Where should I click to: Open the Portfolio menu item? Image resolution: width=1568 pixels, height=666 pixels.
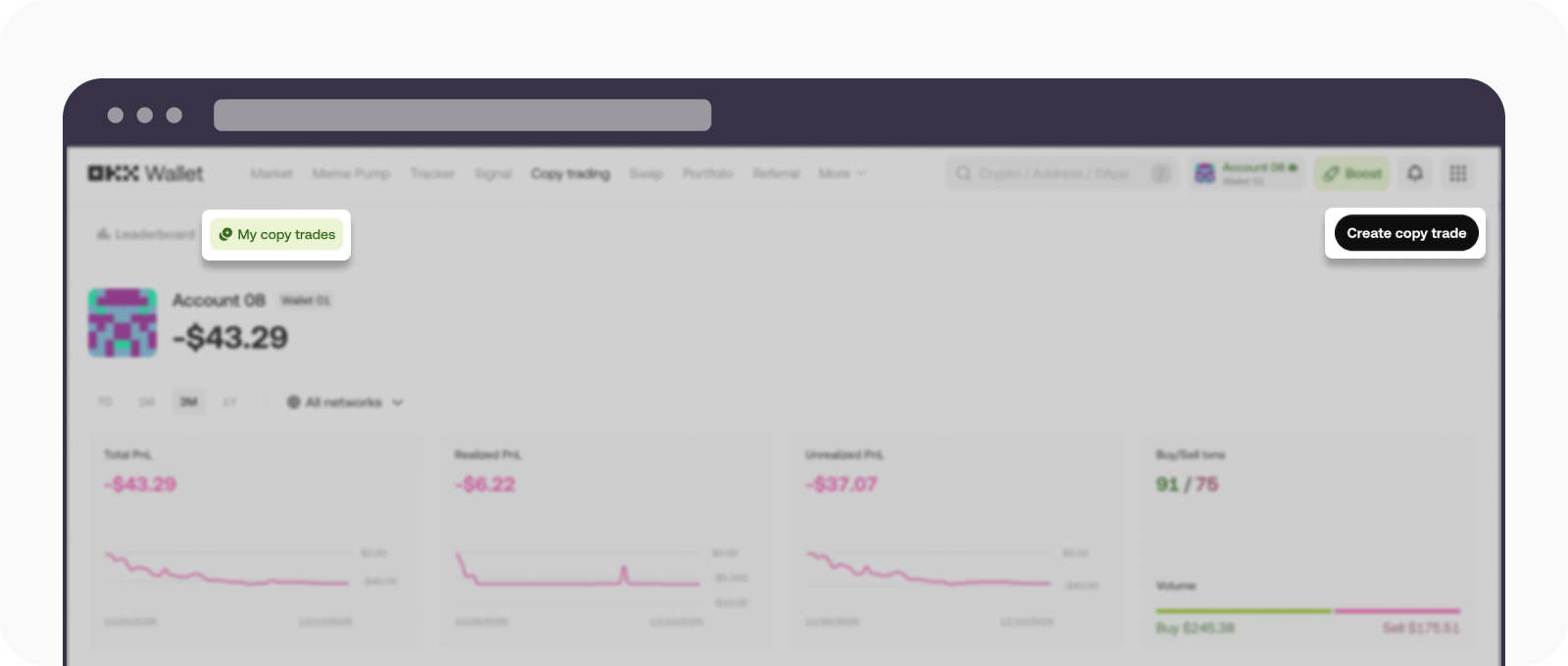pos(708,173)
